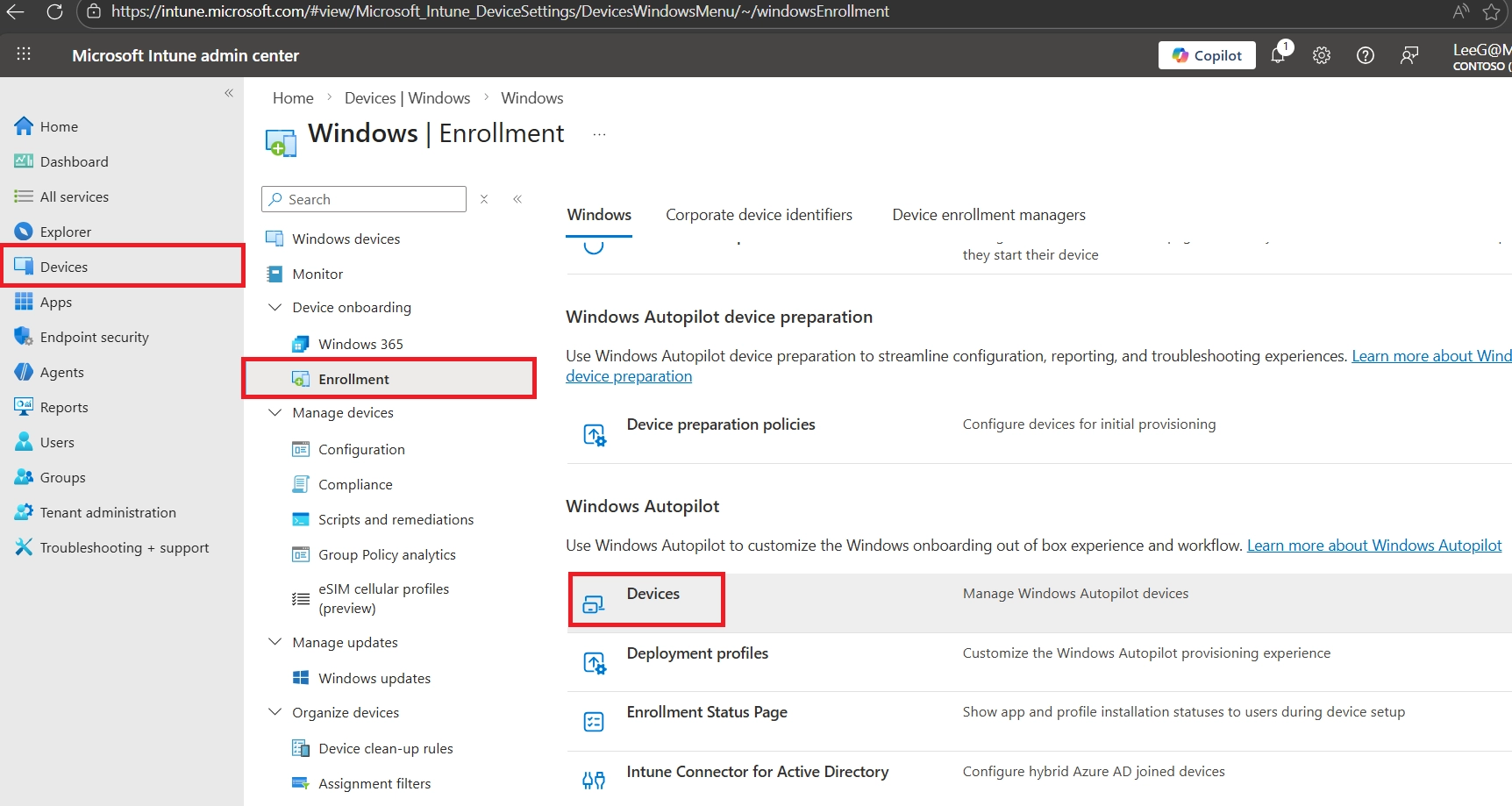1512x806 pixels.
Task: Switch to Corporate device identifiers tab
Action: click(759, 215)
